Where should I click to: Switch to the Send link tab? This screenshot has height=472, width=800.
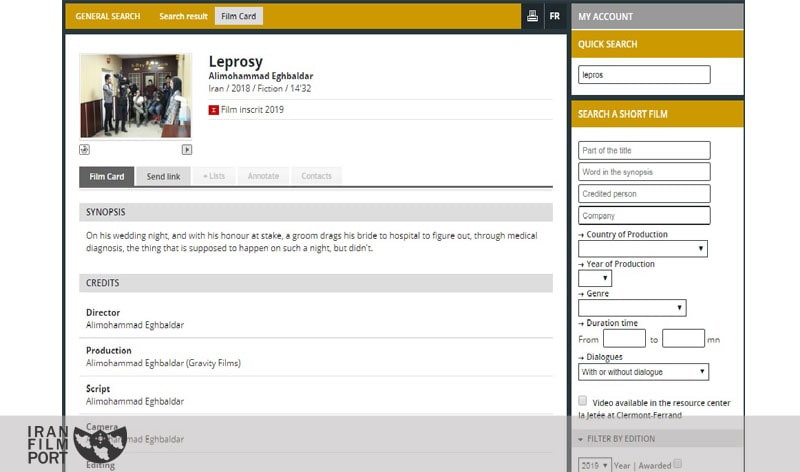(162, 176)
